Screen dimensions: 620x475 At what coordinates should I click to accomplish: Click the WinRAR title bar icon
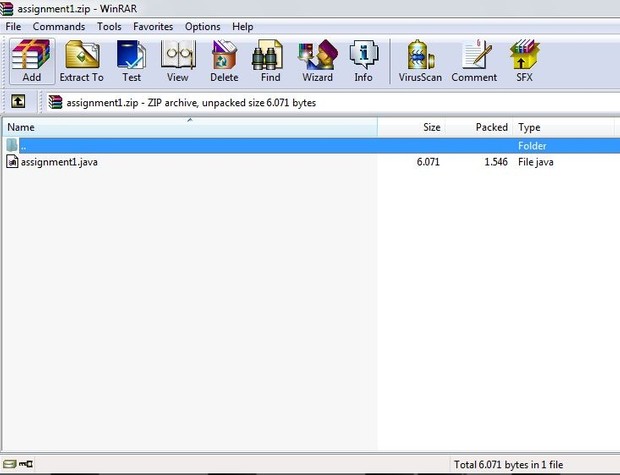6,9
